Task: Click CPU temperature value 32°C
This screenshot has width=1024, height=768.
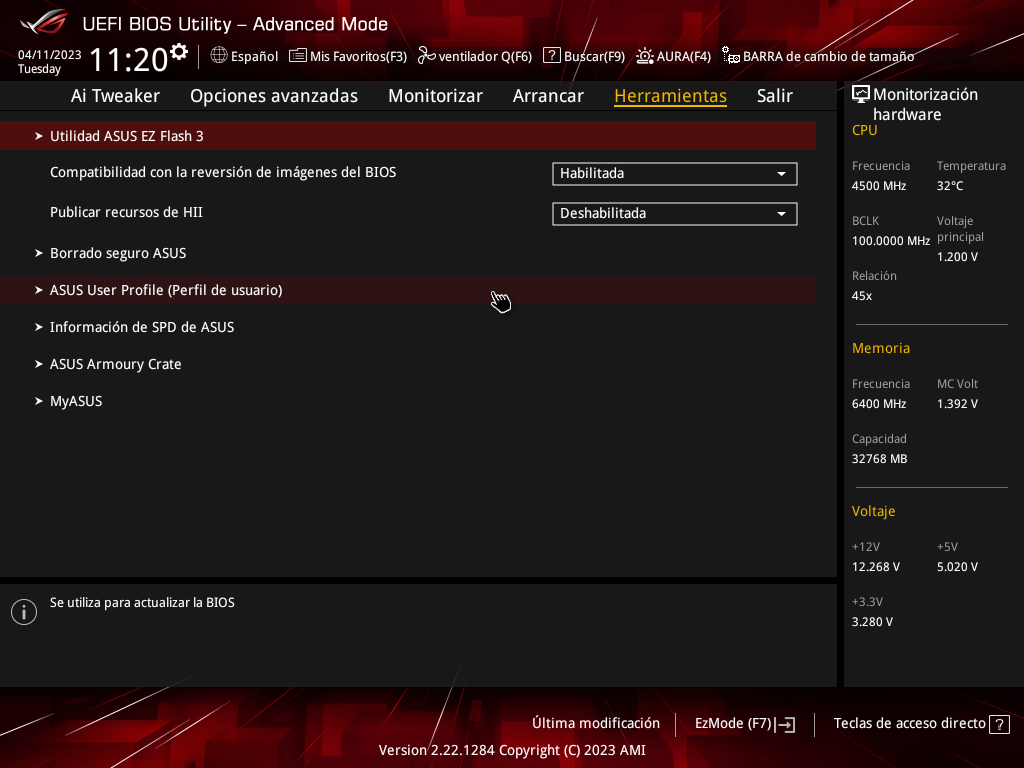Action: click(950, 186)
